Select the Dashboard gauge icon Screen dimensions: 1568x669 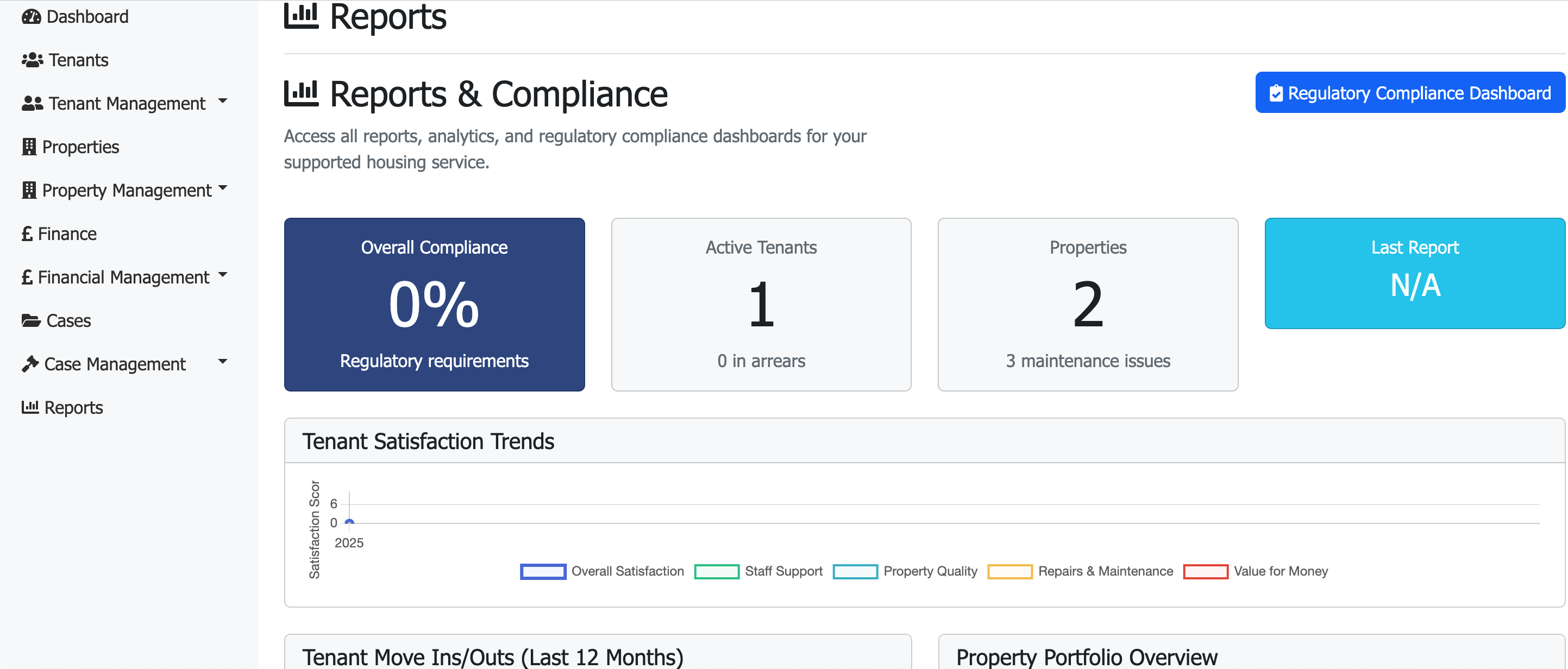click(x=32, y=16)
